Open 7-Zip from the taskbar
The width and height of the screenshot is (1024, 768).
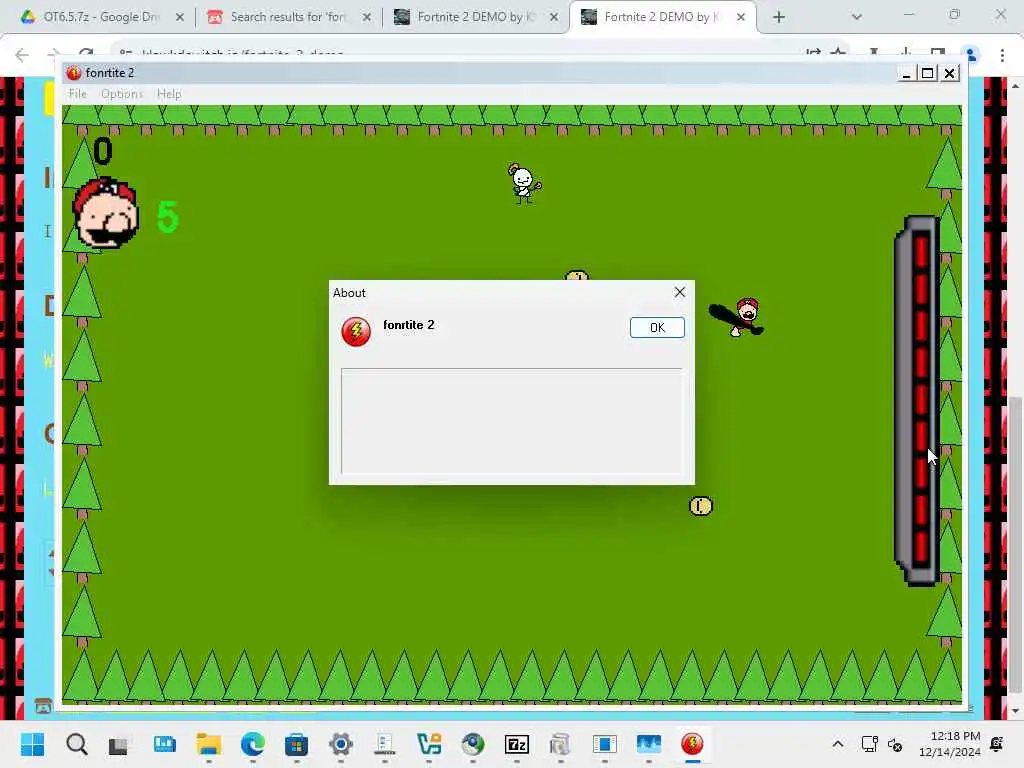click(517, 744)
